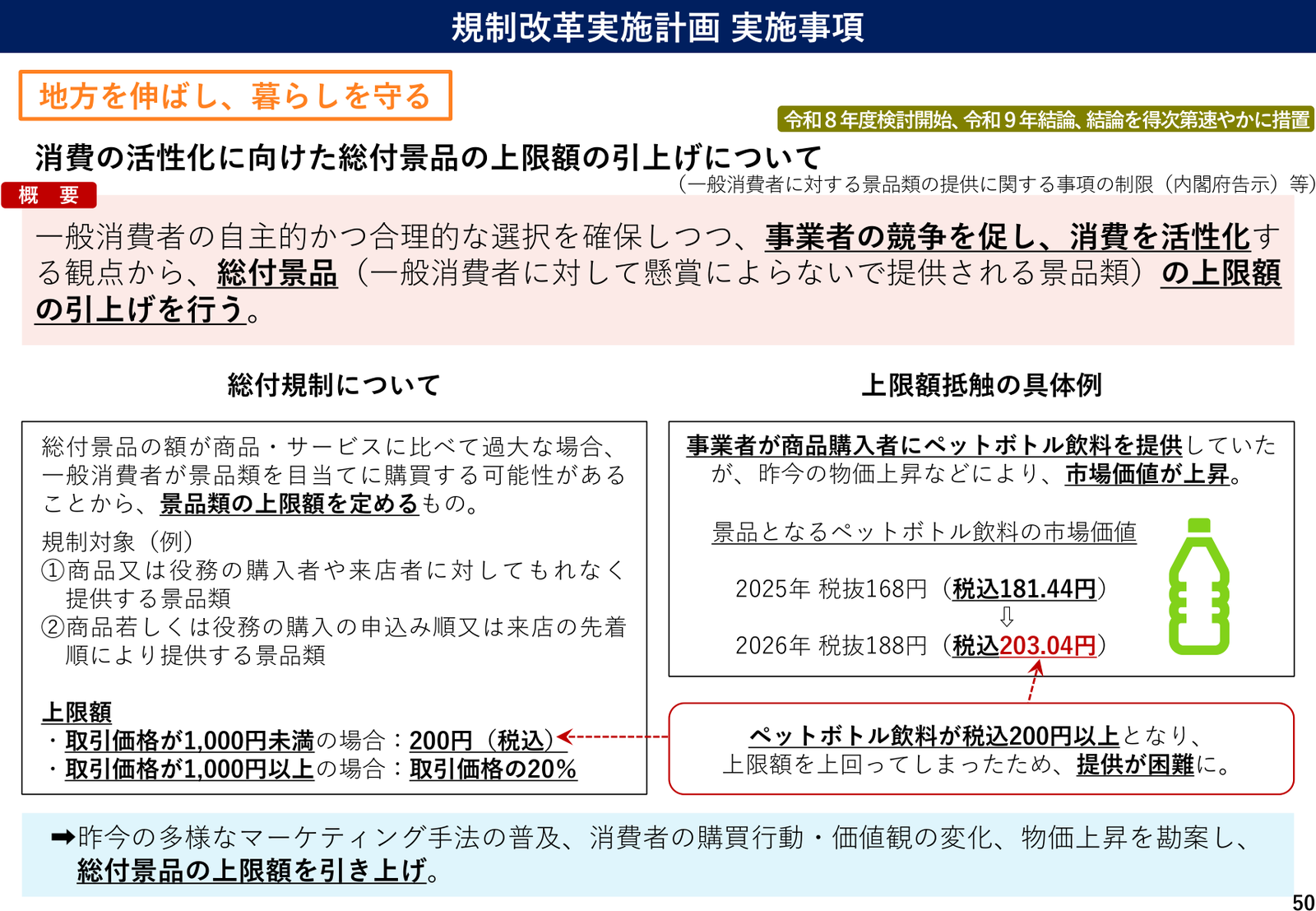Screen dimensions: 1316x911
Task: Select the orange box 地方を伸ばし、暮らしを守る
Action: (x=235, y=95)
